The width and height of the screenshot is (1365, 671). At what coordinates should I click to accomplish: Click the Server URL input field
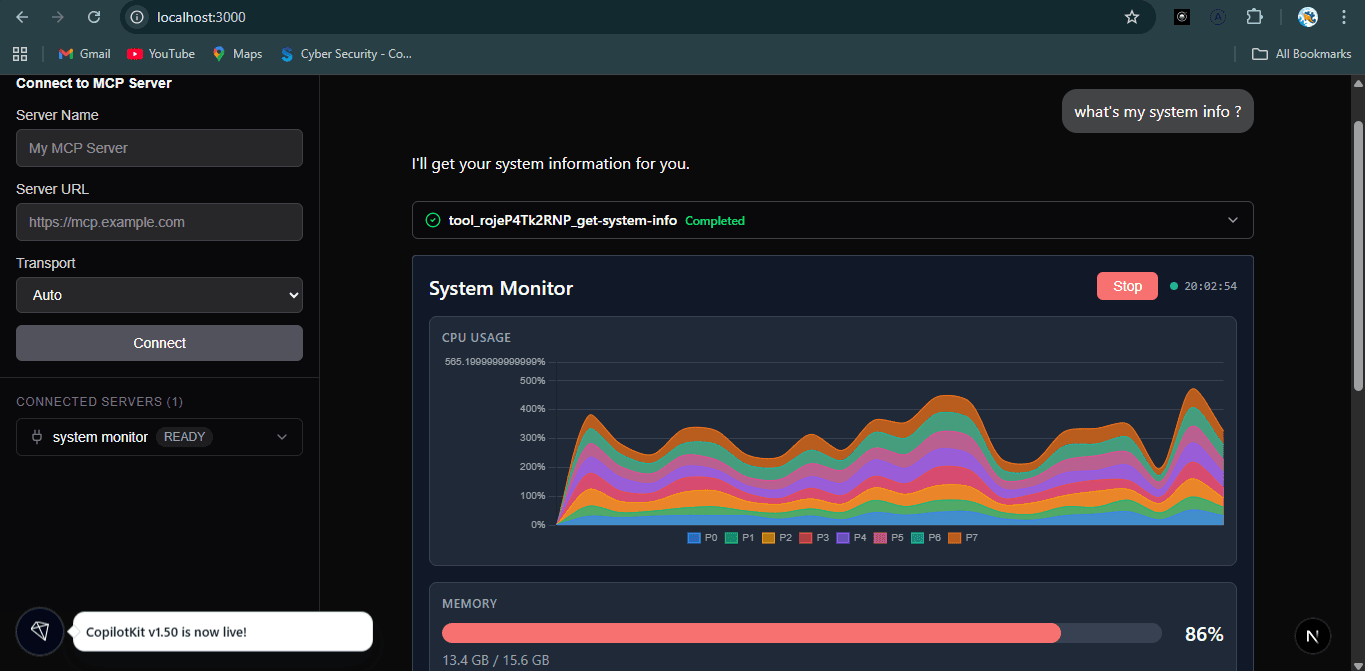click(159, 222)
